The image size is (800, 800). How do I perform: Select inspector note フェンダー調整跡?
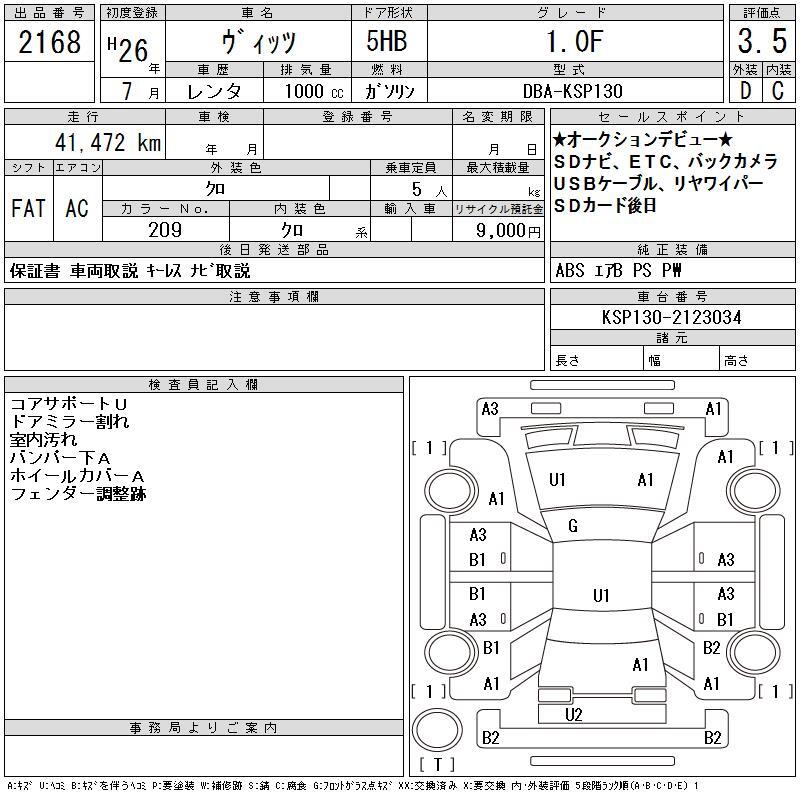tap(78, 494)
